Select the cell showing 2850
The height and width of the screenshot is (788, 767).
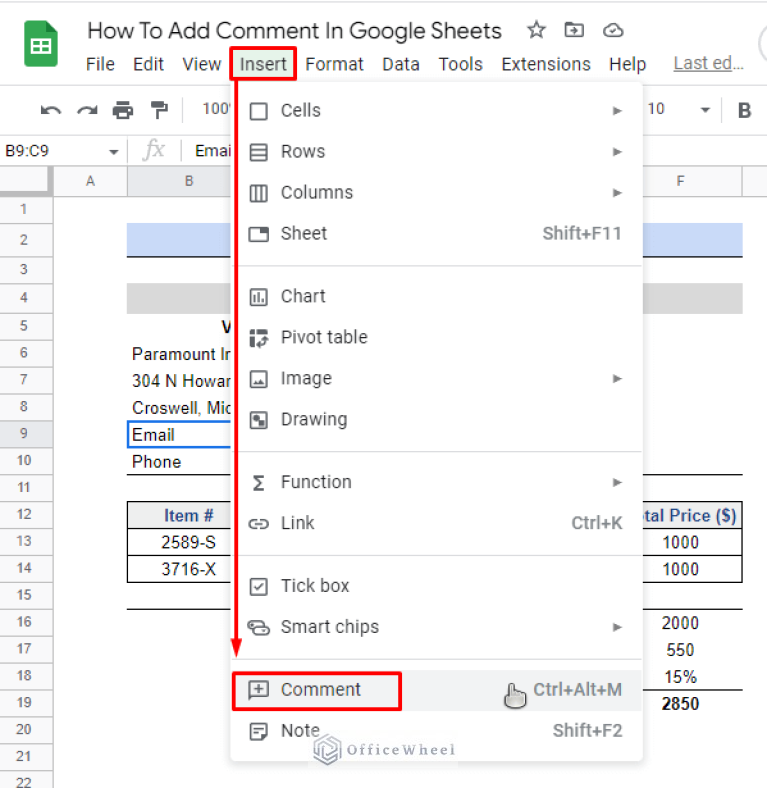pos(692,704)
